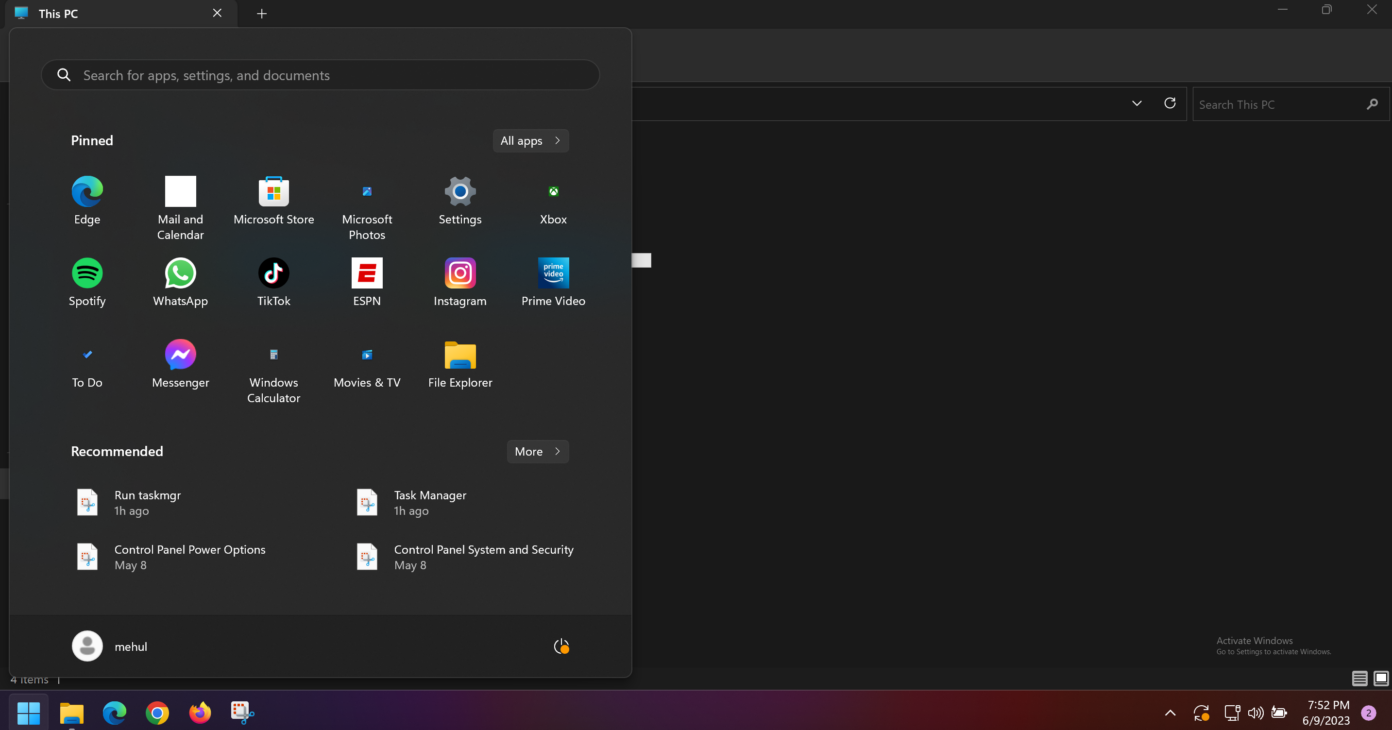Open a new File Explorer tab
This screenshot has width=1392, height=730.
pos(261,13)
